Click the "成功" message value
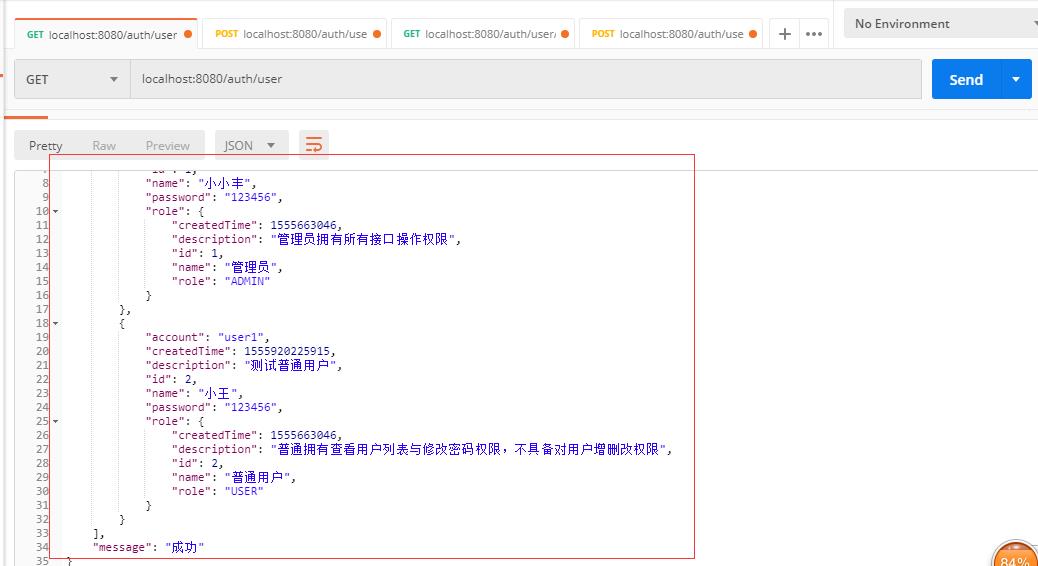This screenshot has width=1038, height=566. 184,547
